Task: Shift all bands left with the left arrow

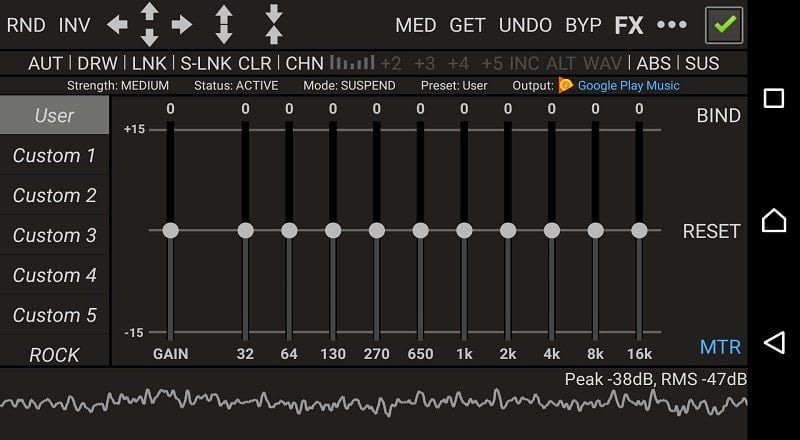Action: click(x=117, y=25)
